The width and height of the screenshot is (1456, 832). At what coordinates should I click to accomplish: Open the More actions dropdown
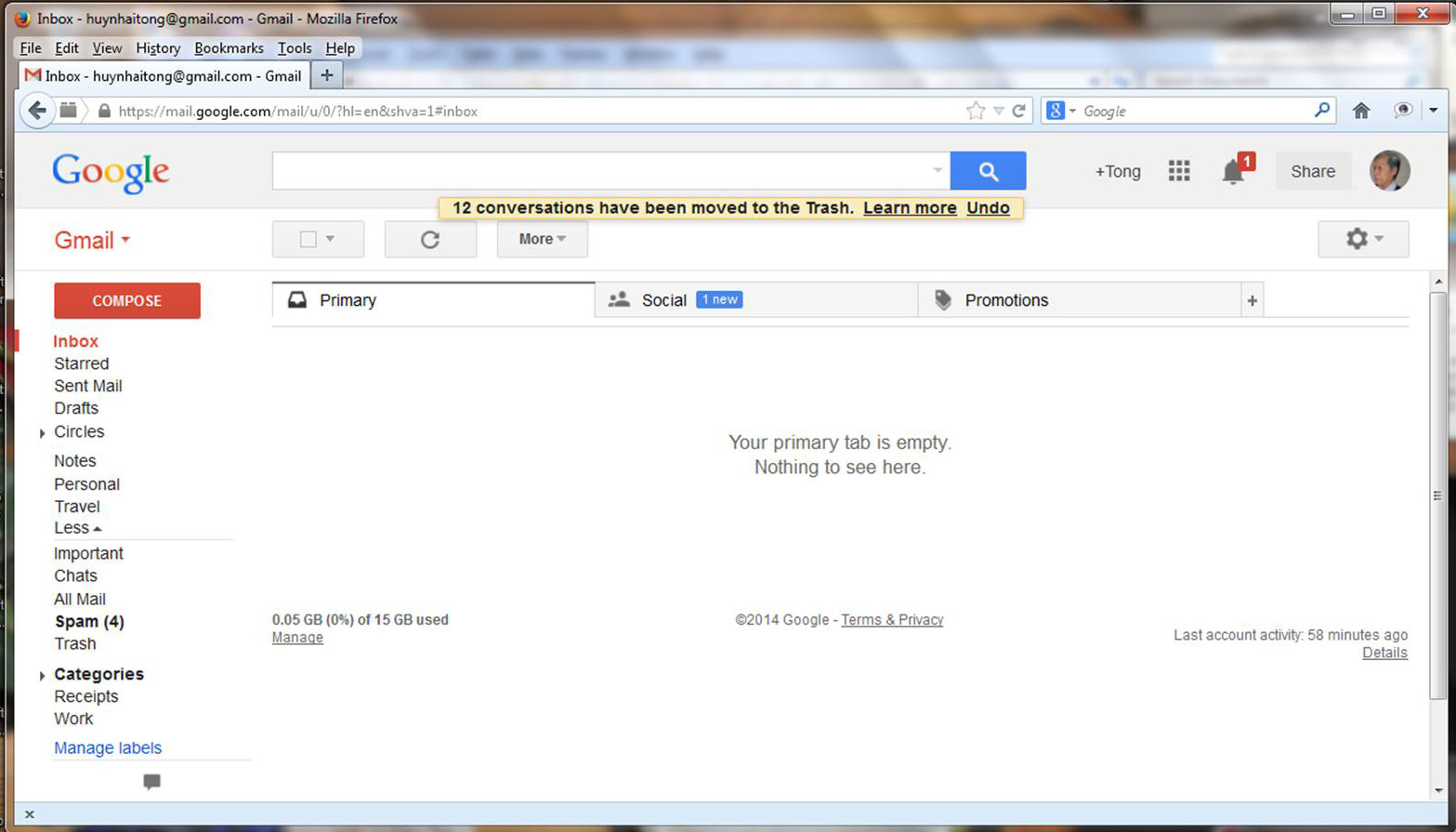542,239
